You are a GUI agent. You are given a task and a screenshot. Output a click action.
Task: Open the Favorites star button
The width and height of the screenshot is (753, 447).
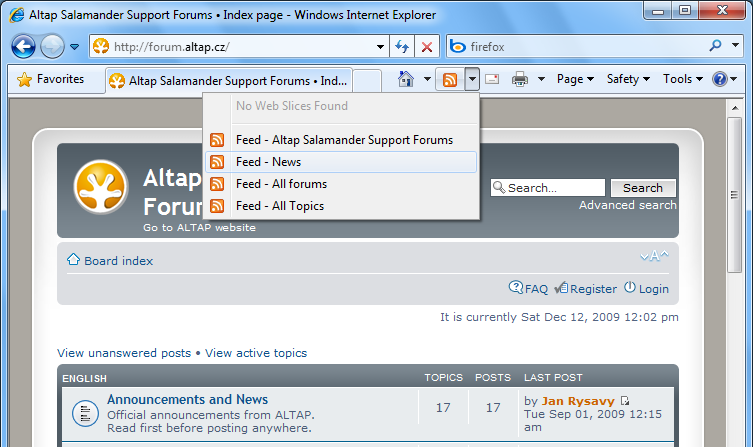(51, 79)
